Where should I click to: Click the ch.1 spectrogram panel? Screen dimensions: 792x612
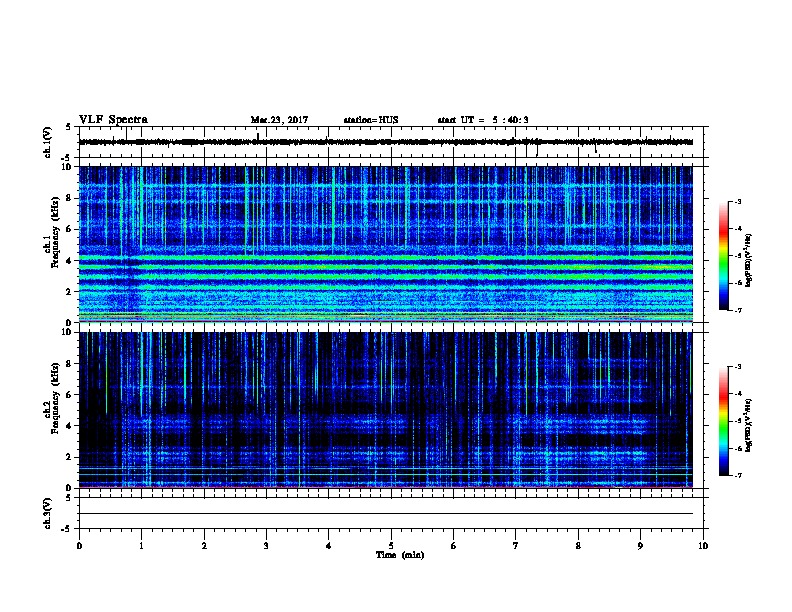386,244
